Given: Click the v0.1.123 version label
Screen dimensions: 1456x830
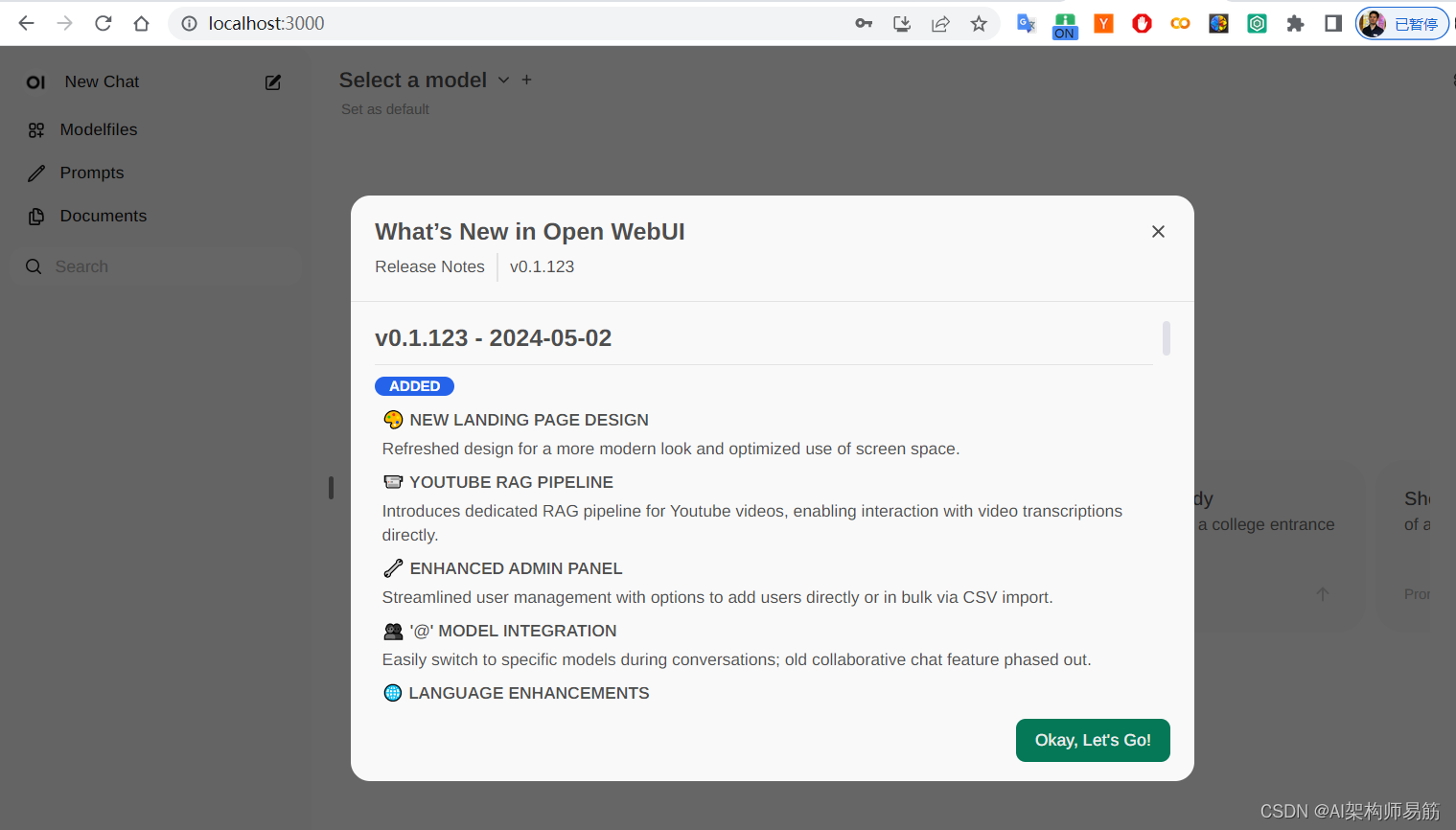Looking at the screenshot, I should [x=542, y=266].
